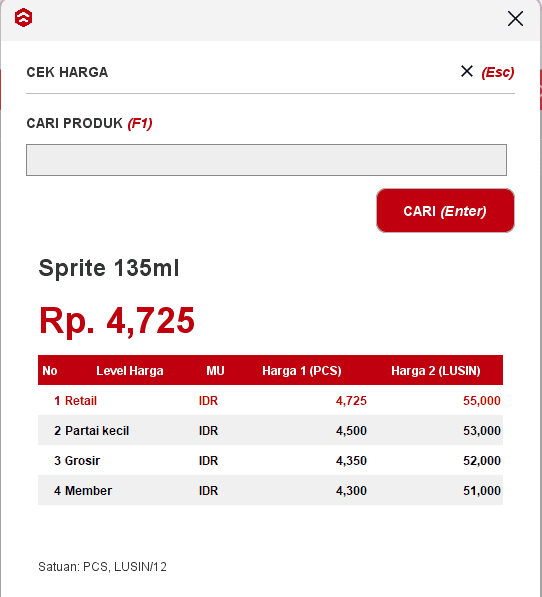Click the MU column header
Screen dimensions: 542x597
pos(215,370)
